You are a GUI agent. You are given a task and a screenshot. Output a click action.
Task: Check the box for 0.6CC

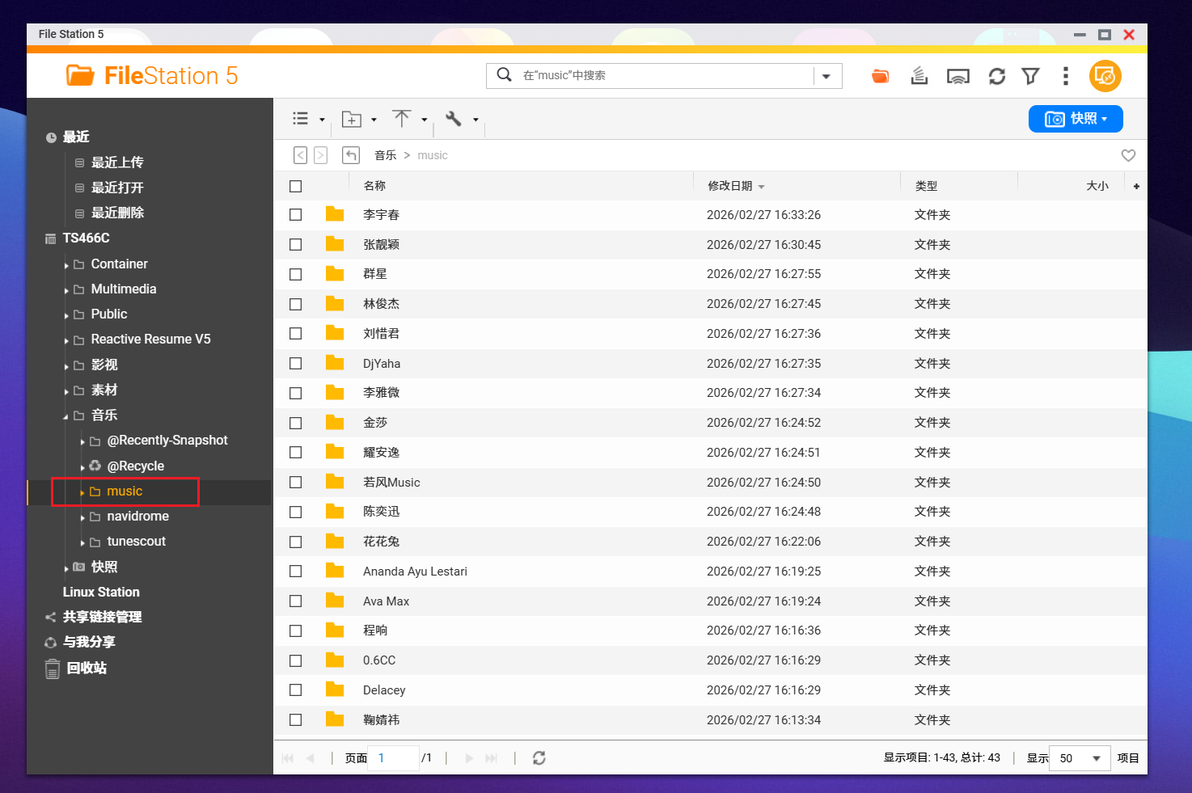(x=296, y=661)
